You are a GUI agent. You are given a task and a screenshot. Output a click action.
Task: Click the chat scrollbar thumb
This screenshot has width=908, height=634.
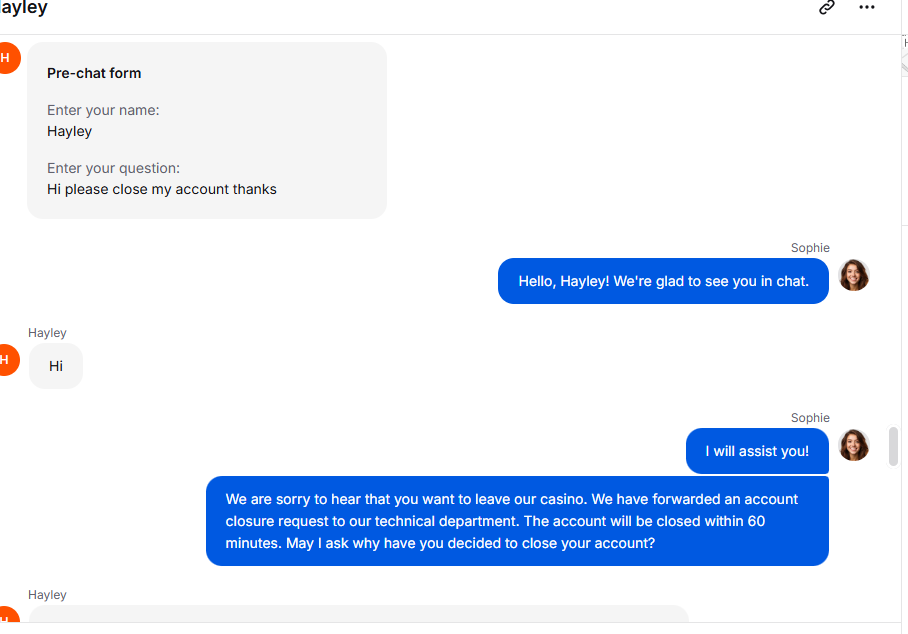point(894,446)
